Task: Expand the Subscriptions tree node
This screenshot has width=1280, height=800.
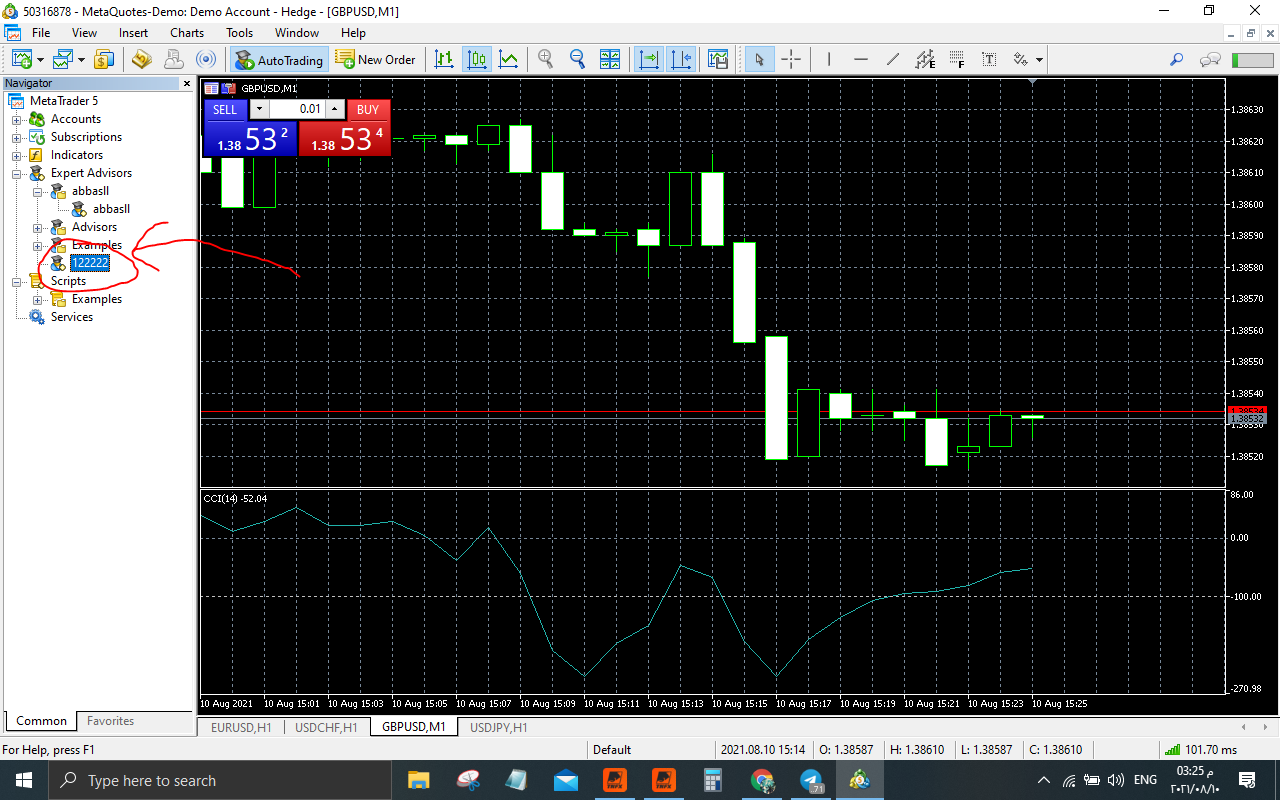Action: coord(16,137)
